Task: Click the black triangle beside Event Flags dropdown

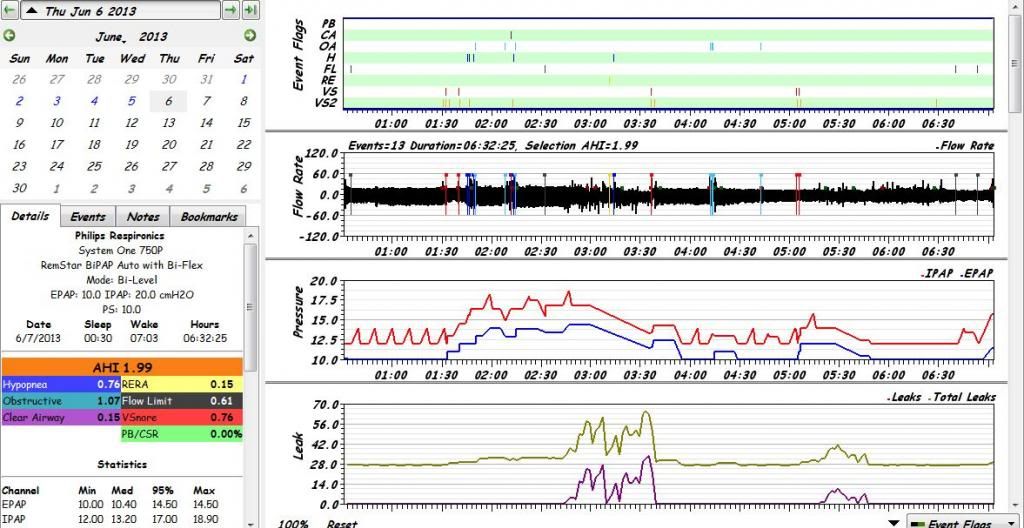Action: (893, 522)
